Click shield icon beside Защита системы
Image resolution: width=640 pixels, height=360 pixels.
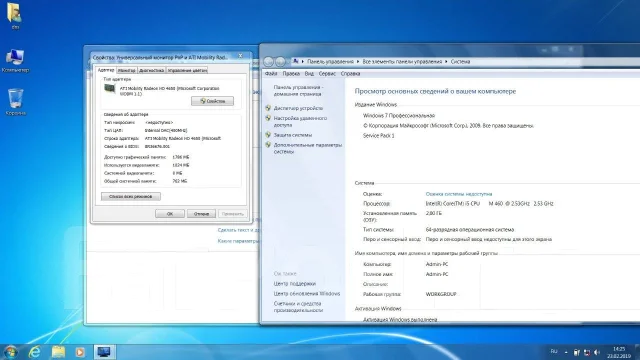[268, 135]
